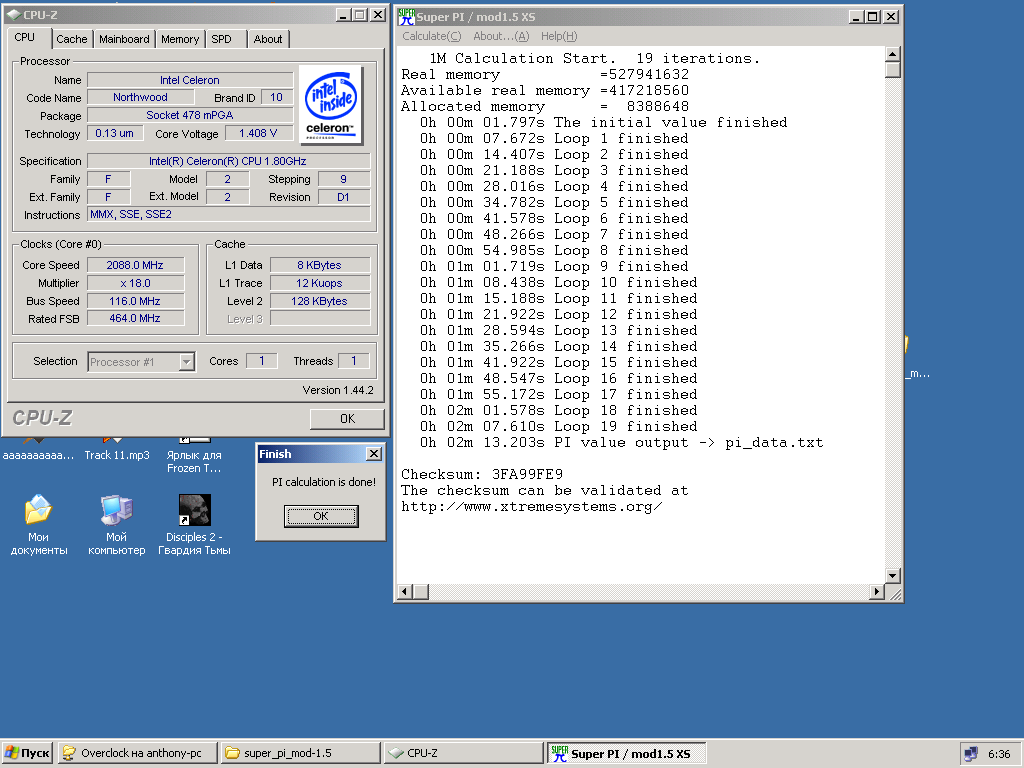The width and height of the screenshot is (1024, 768).
Task: Click the Core Speed value 2088.0 MHz
Action: 135,265
